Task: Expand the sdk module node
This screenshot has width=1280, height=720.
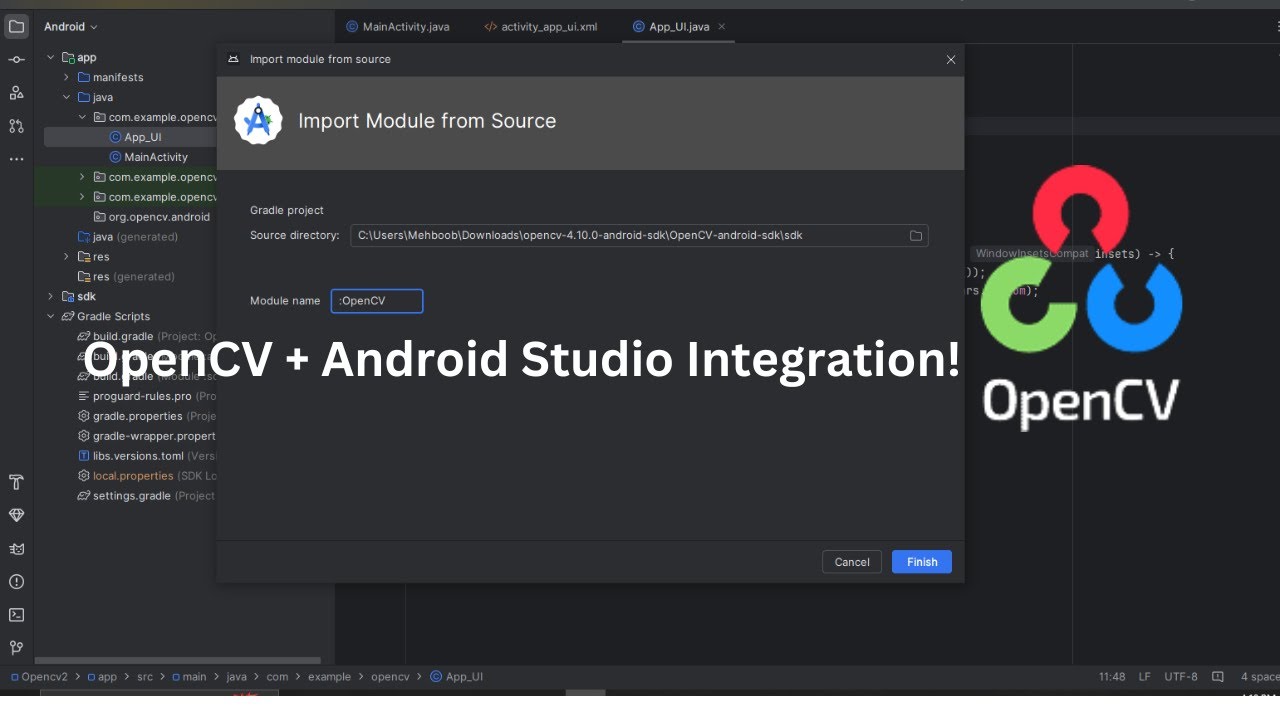Action: tap(51, 296)
